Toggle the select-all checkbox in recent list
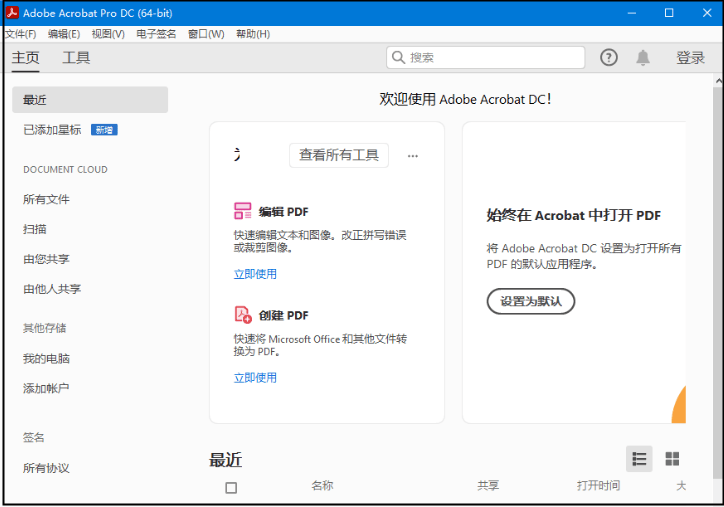The width and height of the screenshot is (724, 507). coord(231,488)
